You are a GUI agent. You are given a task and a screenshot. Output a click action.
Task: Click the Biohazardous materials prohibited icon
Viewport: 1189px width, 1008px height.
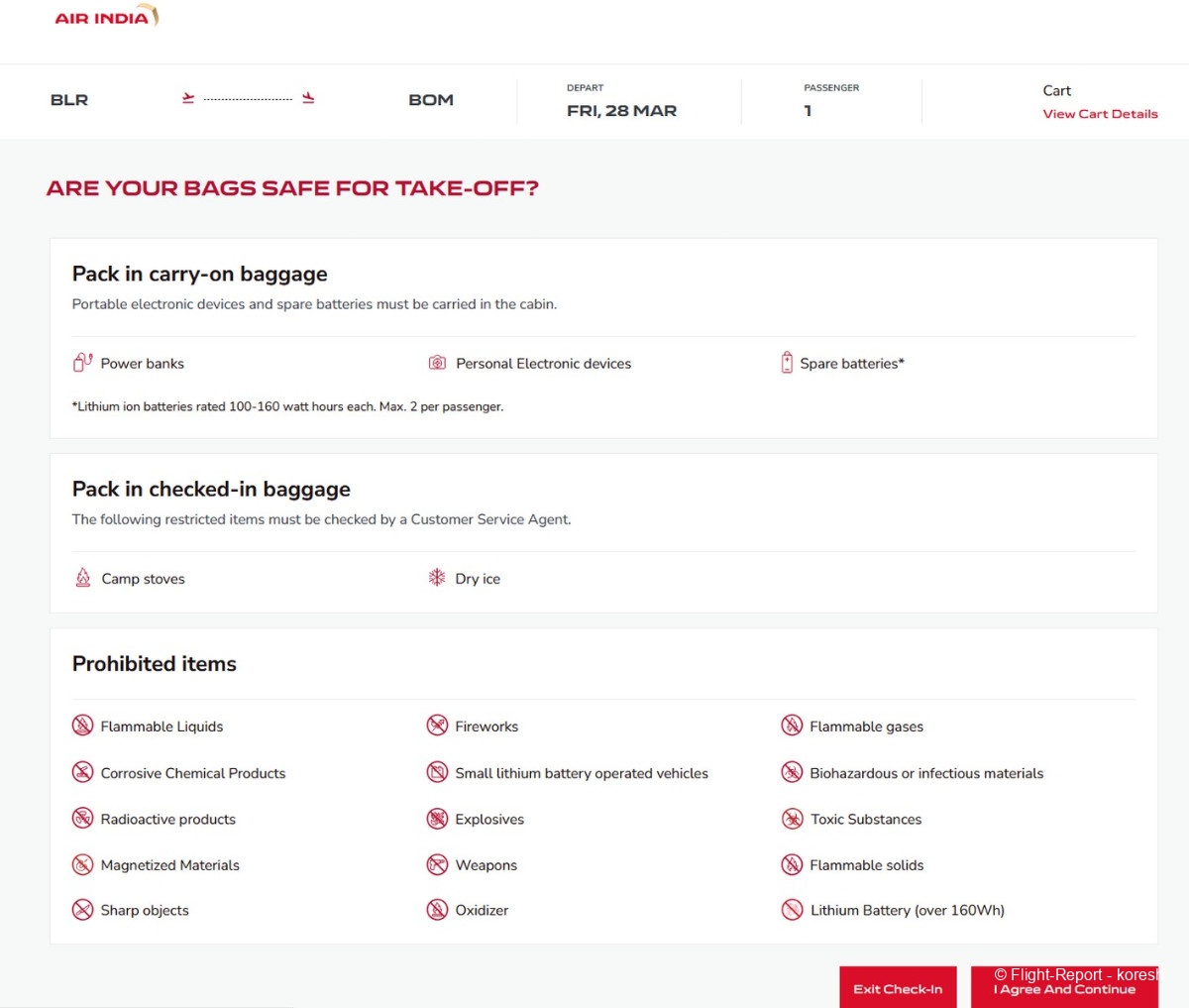[x=792, y=772]
